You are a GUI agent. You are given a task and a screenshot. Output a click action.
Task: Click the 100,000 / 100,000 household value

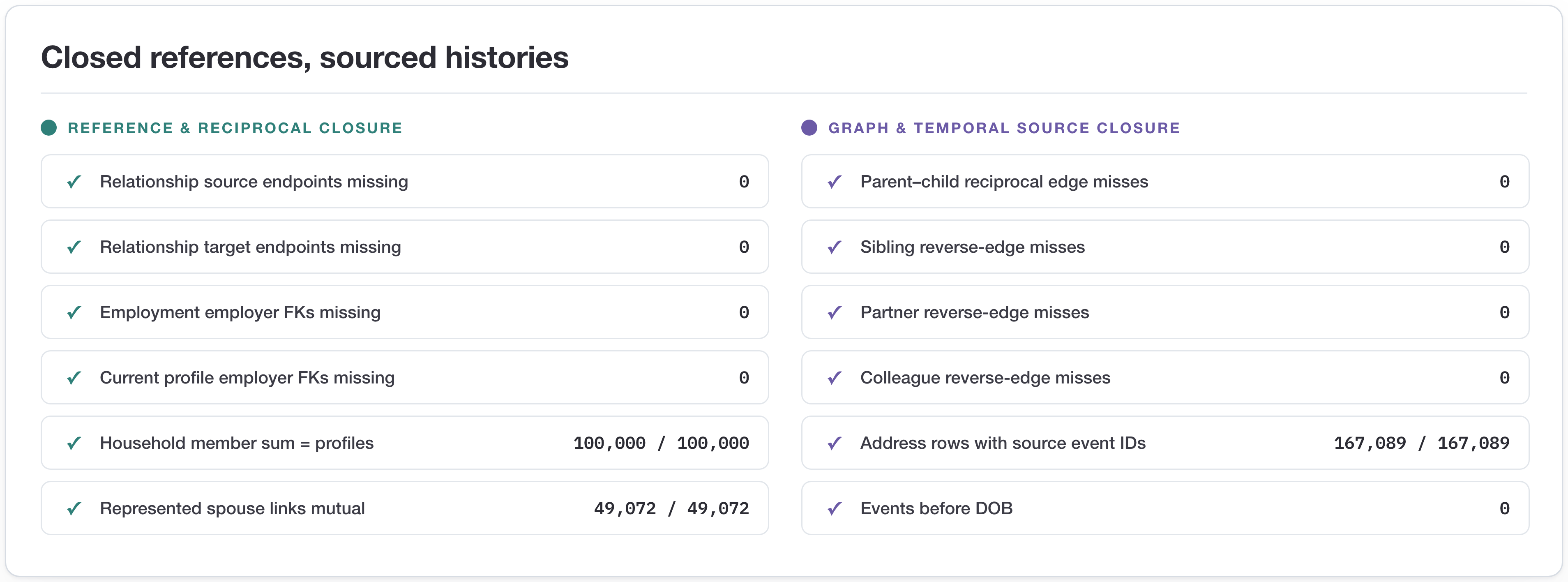661,443
